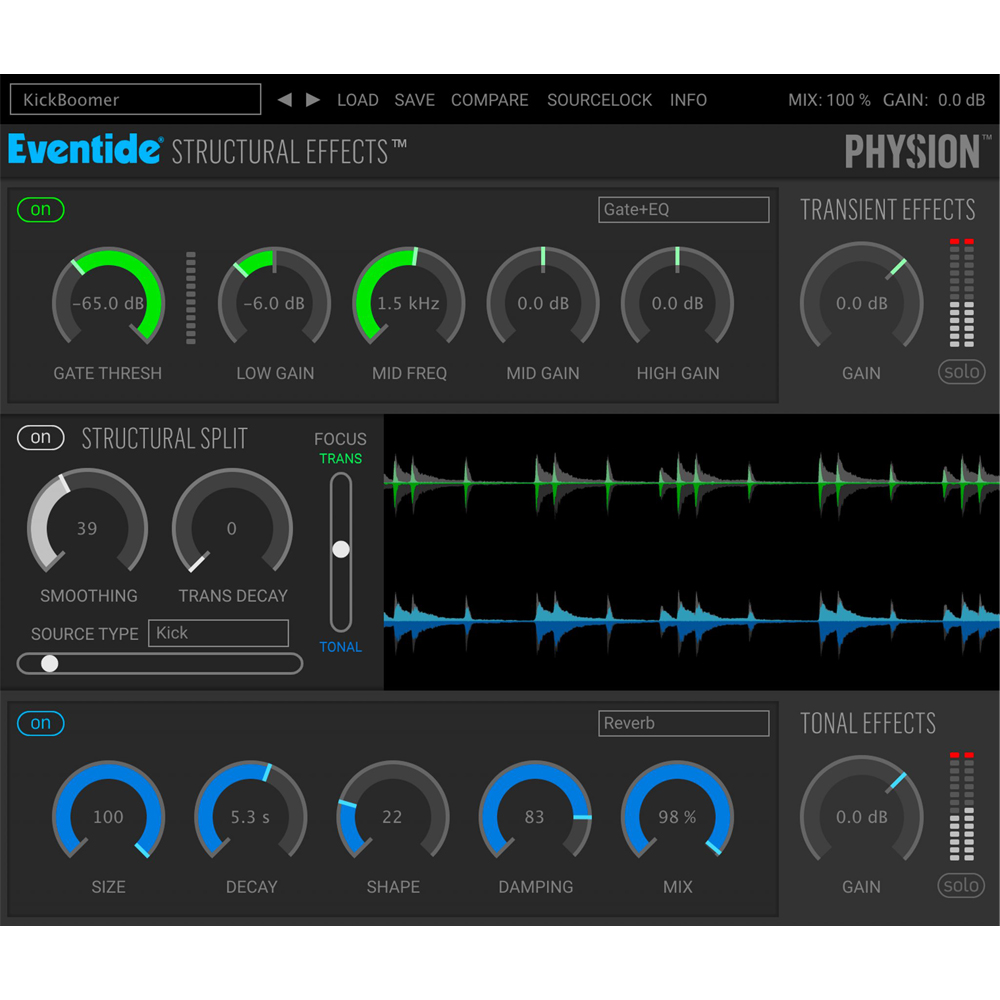The image size is (1000, 1000).
Task: Open the INFO menu
Action: [x=688, y=100]
